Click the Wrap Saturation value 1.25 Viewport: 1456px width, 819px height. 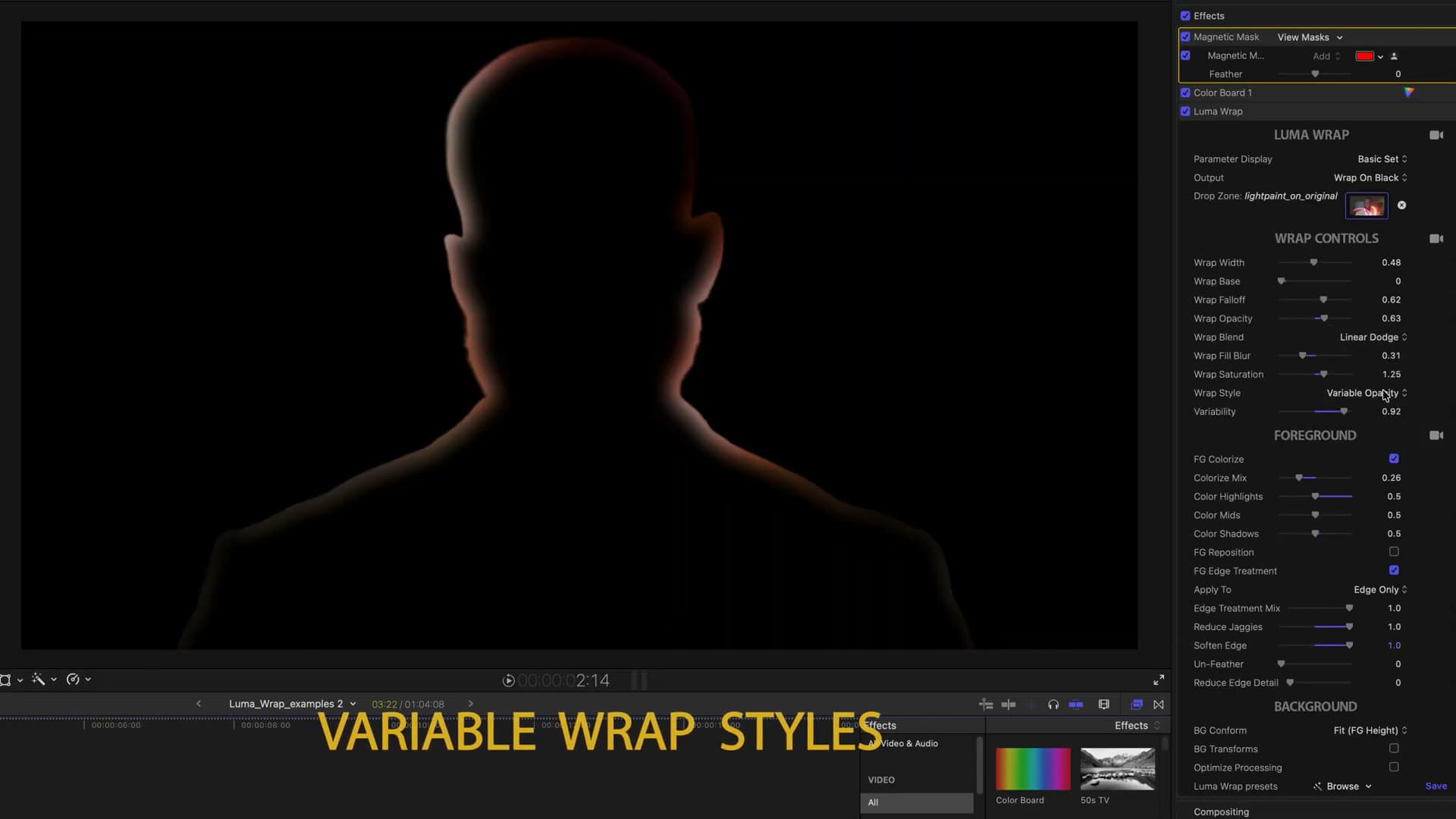click(1391, 375)
